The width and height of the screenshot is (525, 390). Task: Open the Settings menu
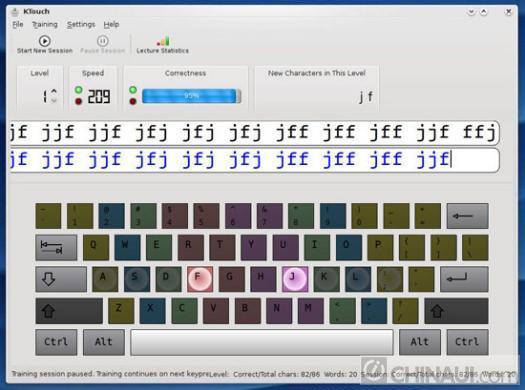[81, 24]
